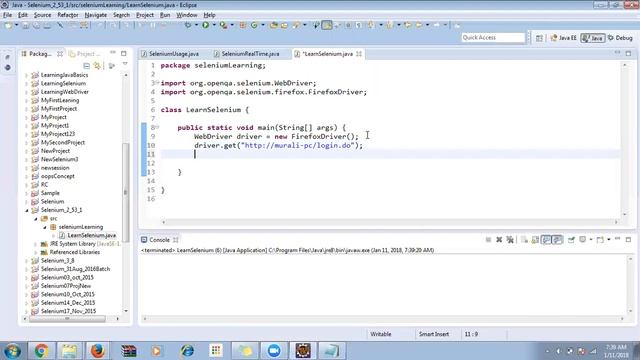Open Firefox from the taskbar
Viewport: 640px width, 360px height.
click(98, 351)
